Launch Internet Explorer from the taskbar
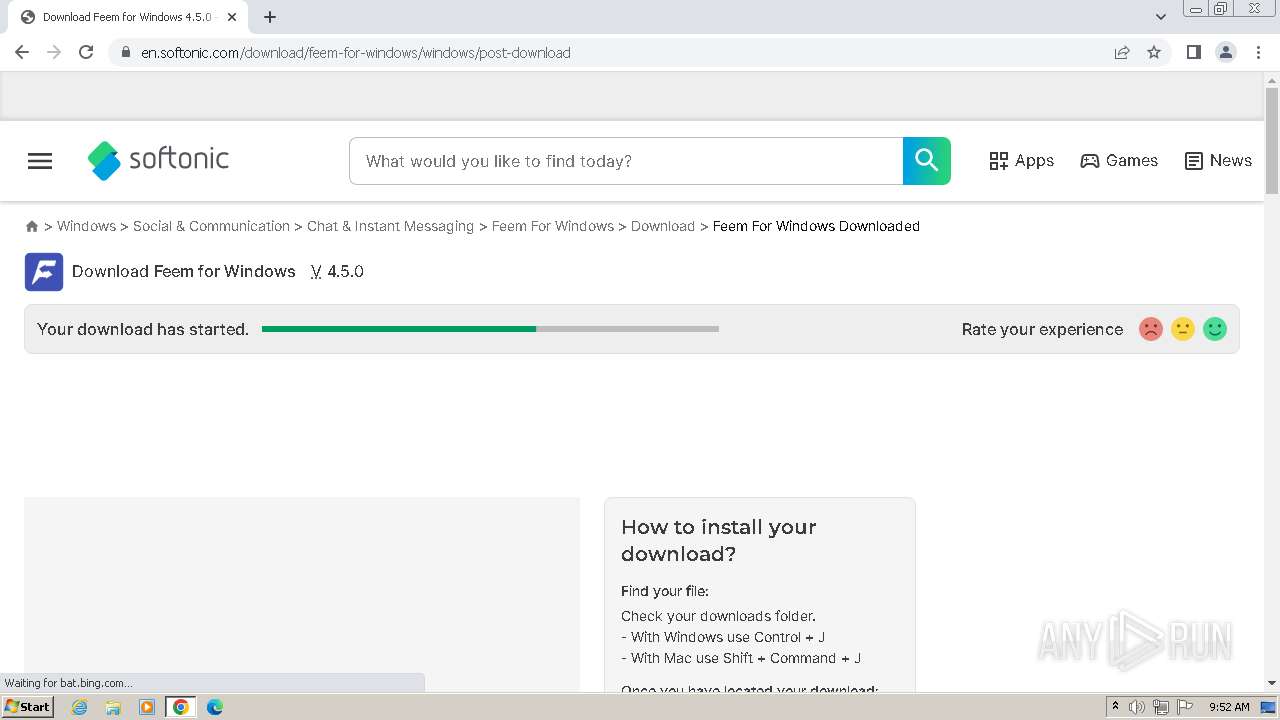 (79, 707)
